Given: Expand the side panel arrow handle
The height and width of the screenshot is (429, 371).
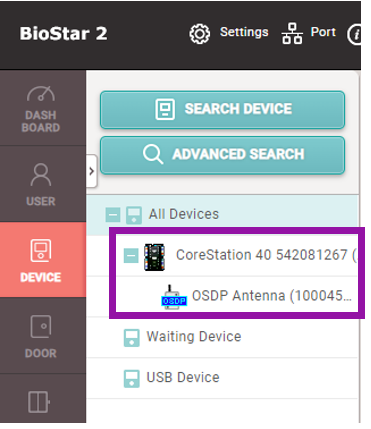Looking at the screenshot, I should coord(92,171).
